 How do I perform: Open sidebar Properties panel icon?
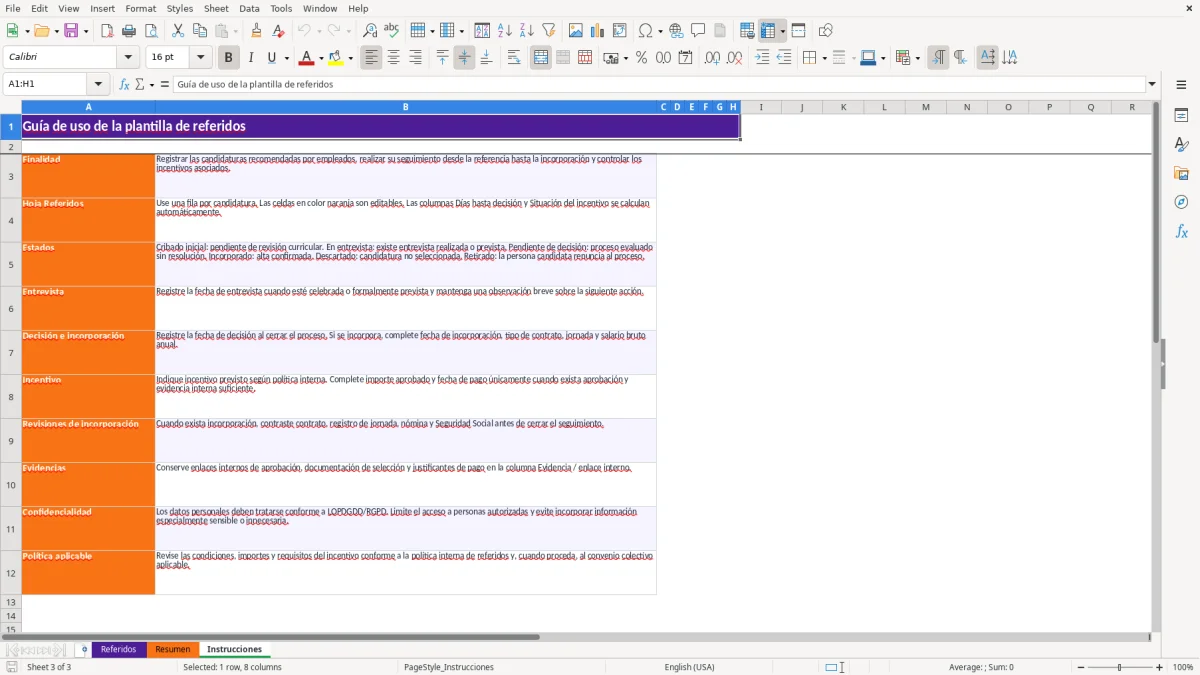pyautogui.click(x=1181, y=116)
